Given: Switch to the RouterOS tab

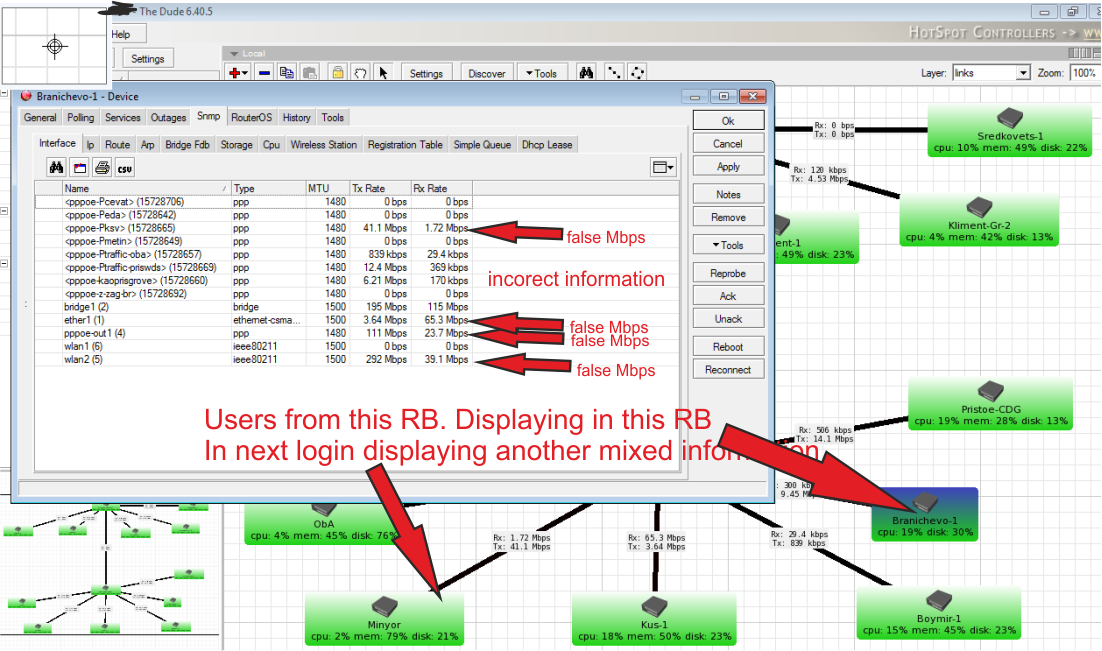Looking at the screenshot, I should click(x=251, y=117).
